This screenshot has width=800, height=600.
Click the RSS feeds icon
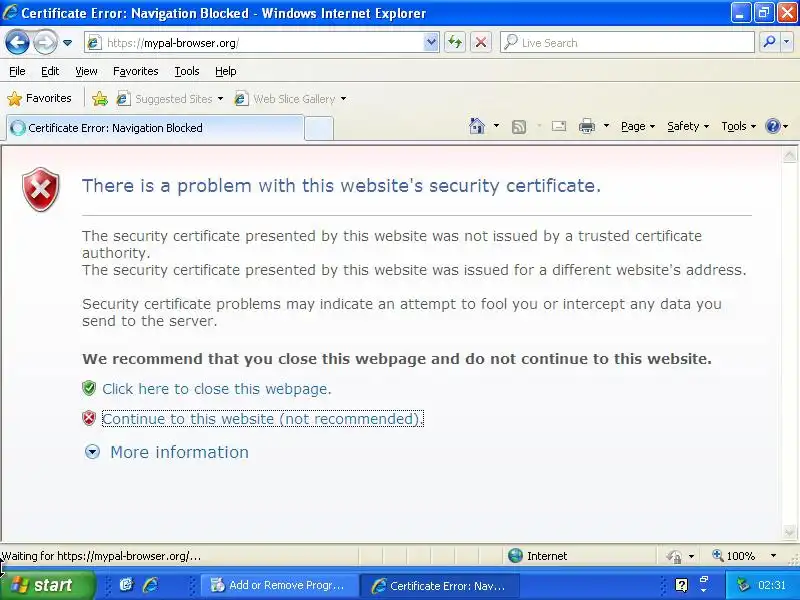(x=519, y=126)
